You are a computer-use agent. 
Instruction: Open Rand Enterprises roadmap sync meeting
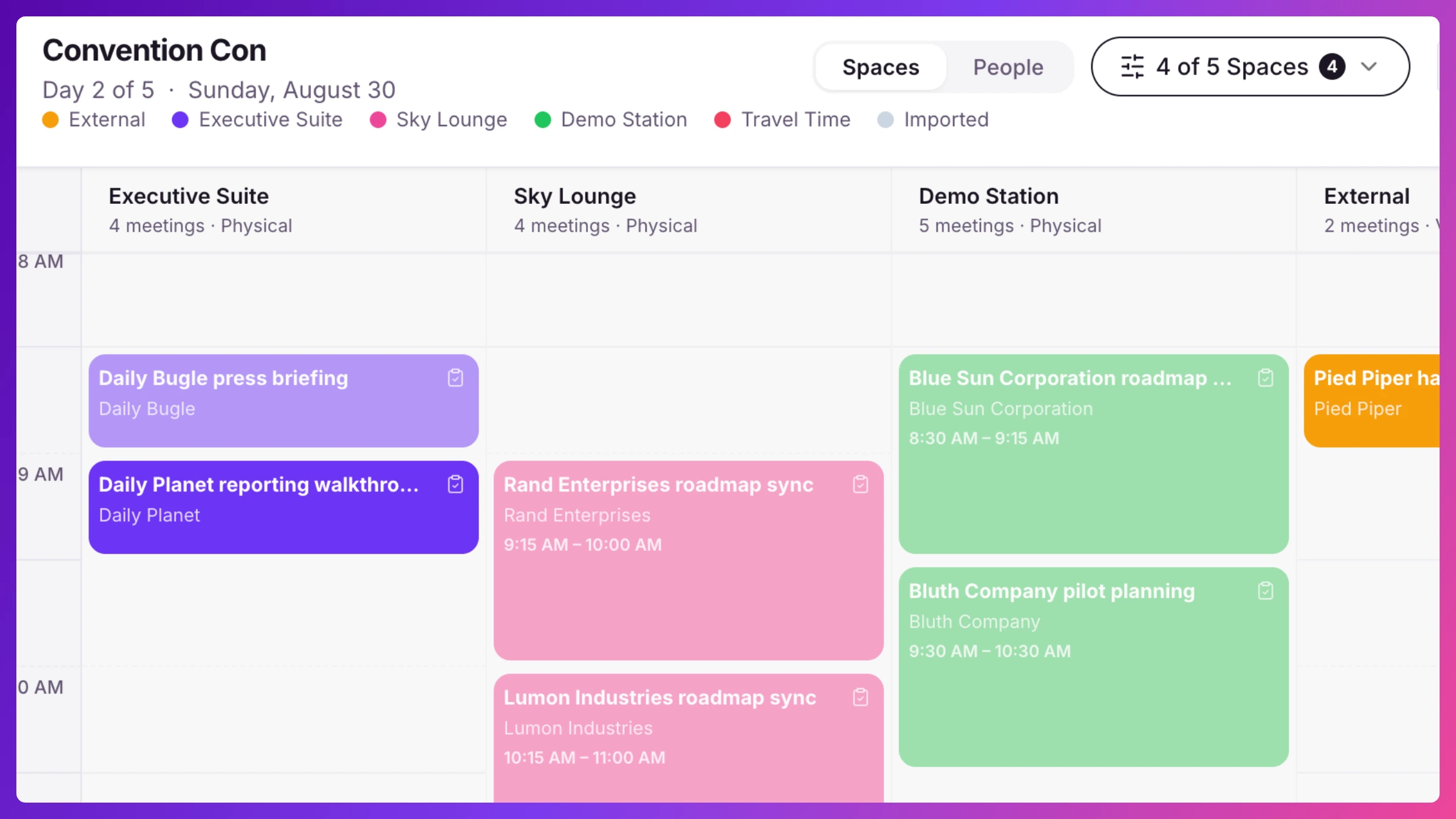(689, 561)
